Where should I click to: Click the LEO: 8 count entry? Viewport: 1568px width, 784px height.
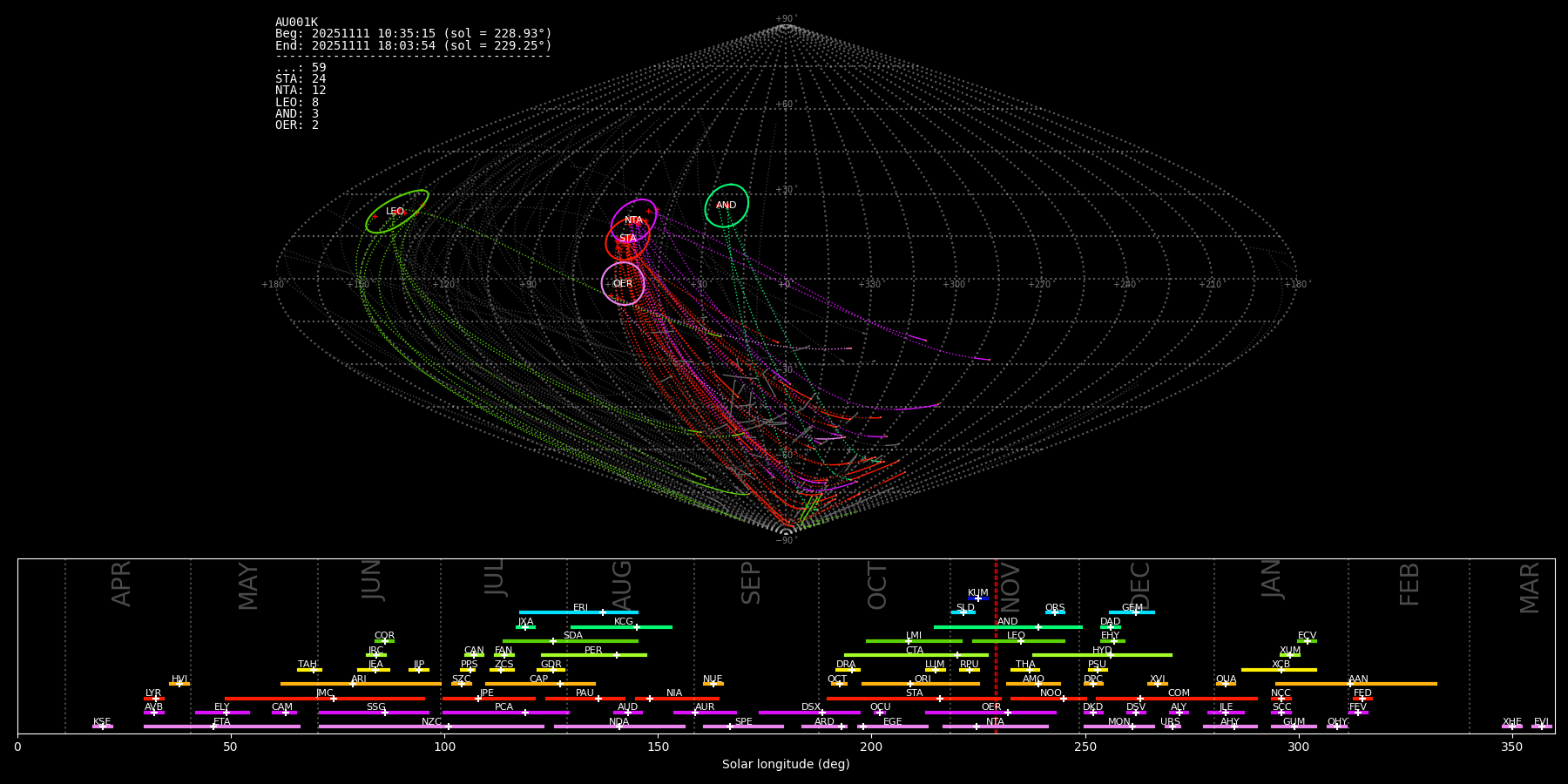point(297,102)
